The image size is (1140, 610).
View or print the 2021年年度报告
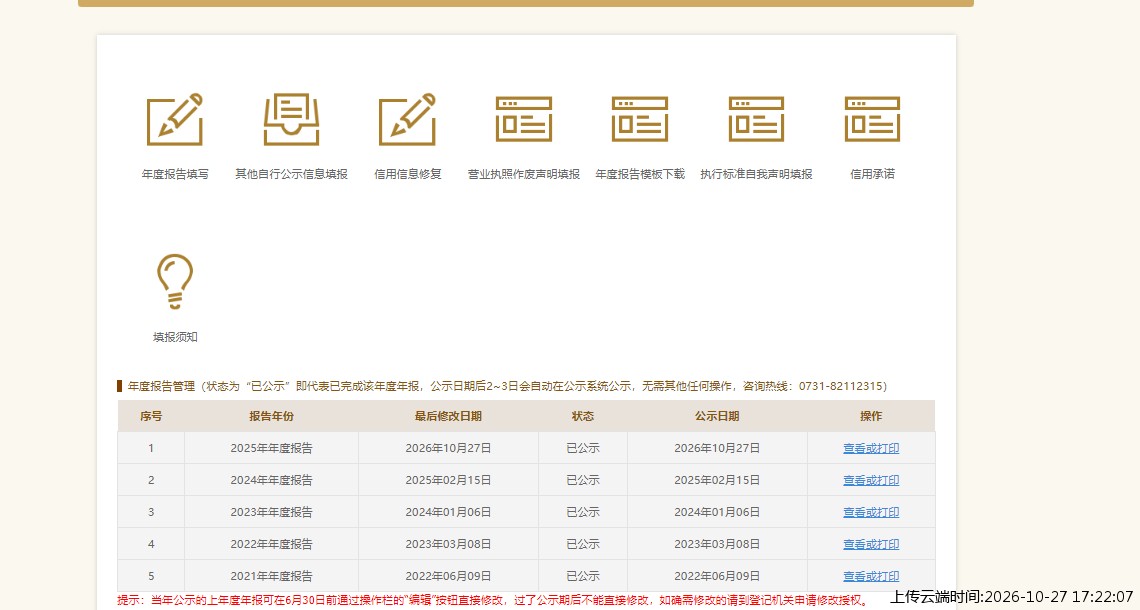click(871, 576)
